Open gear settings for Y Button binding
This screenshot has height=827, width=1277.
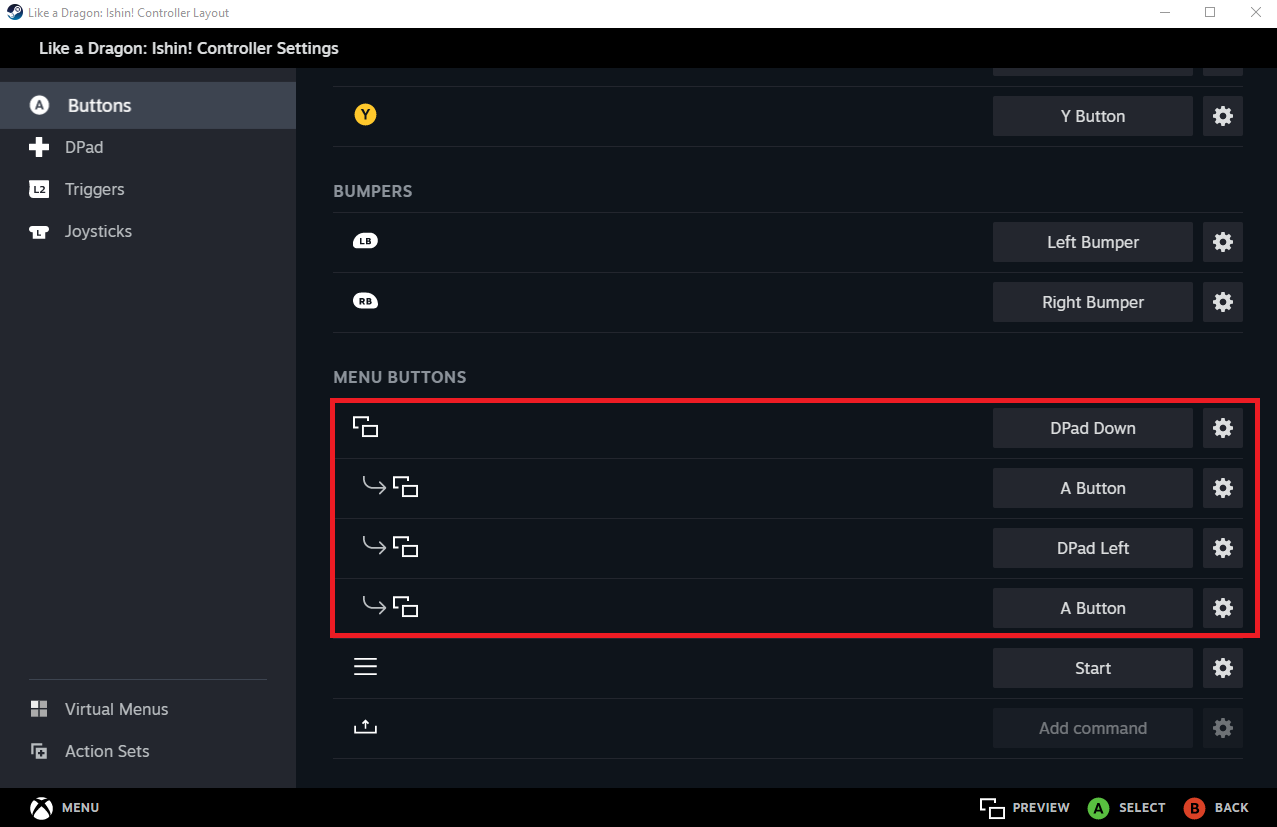click(x=1222, y=116)
